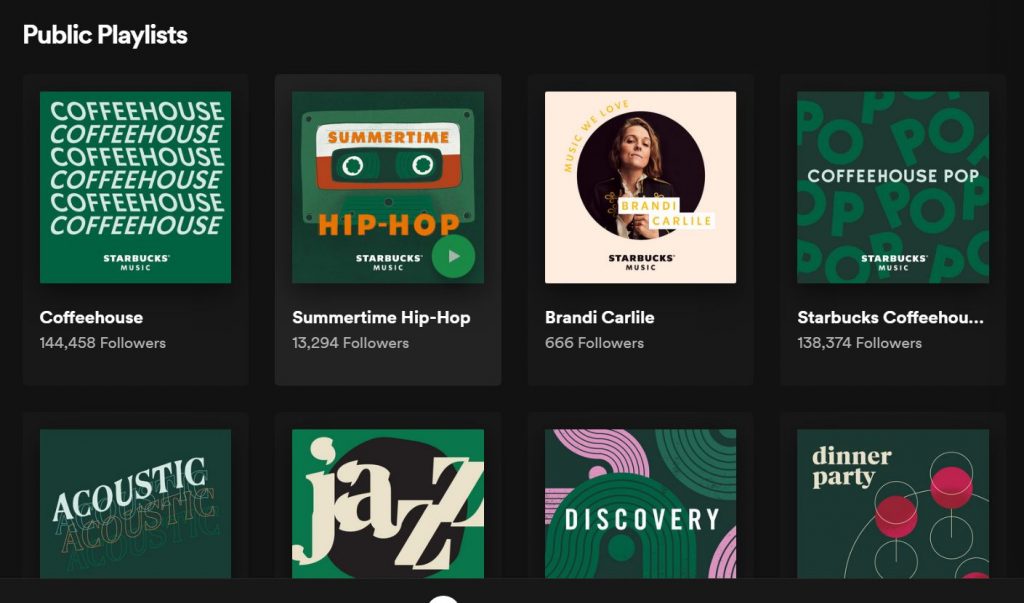Click the Starbucks Coffeehou... truncated title
This screenshot has height=603, width=1024.
point(890,318)
